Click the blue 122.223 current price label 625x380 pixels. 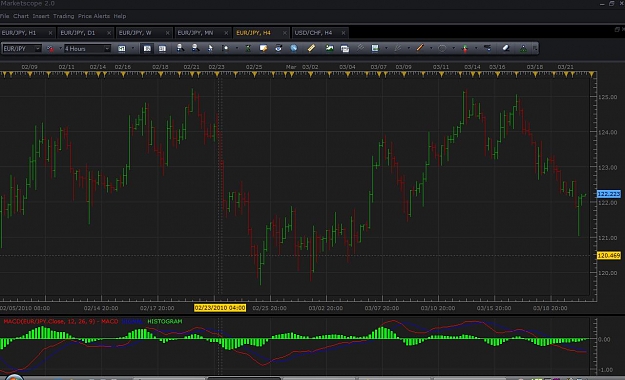609,194
